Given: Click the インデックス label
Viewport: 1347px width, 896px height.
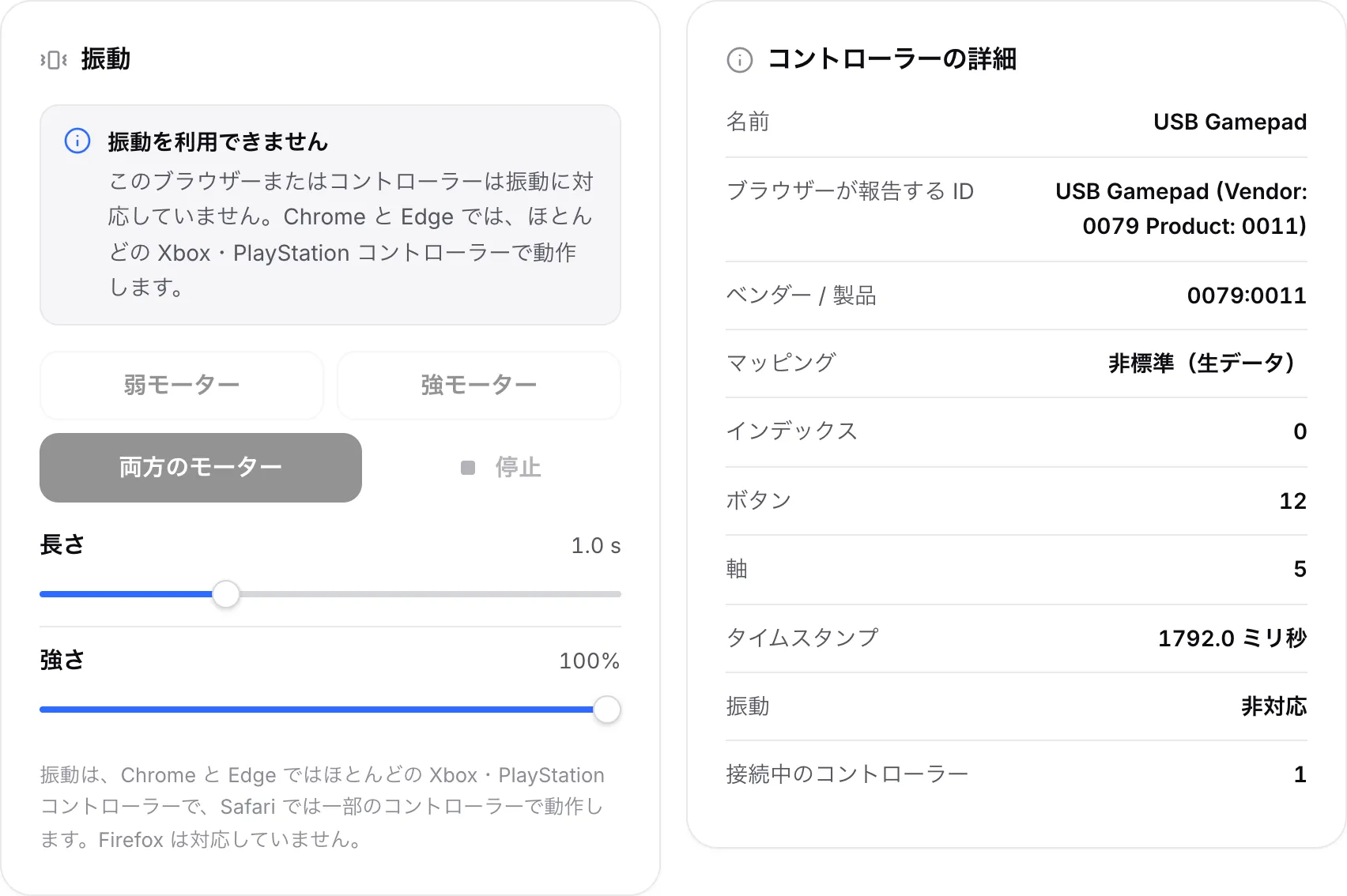Looking at the screenshot, I should click(792, 431).
